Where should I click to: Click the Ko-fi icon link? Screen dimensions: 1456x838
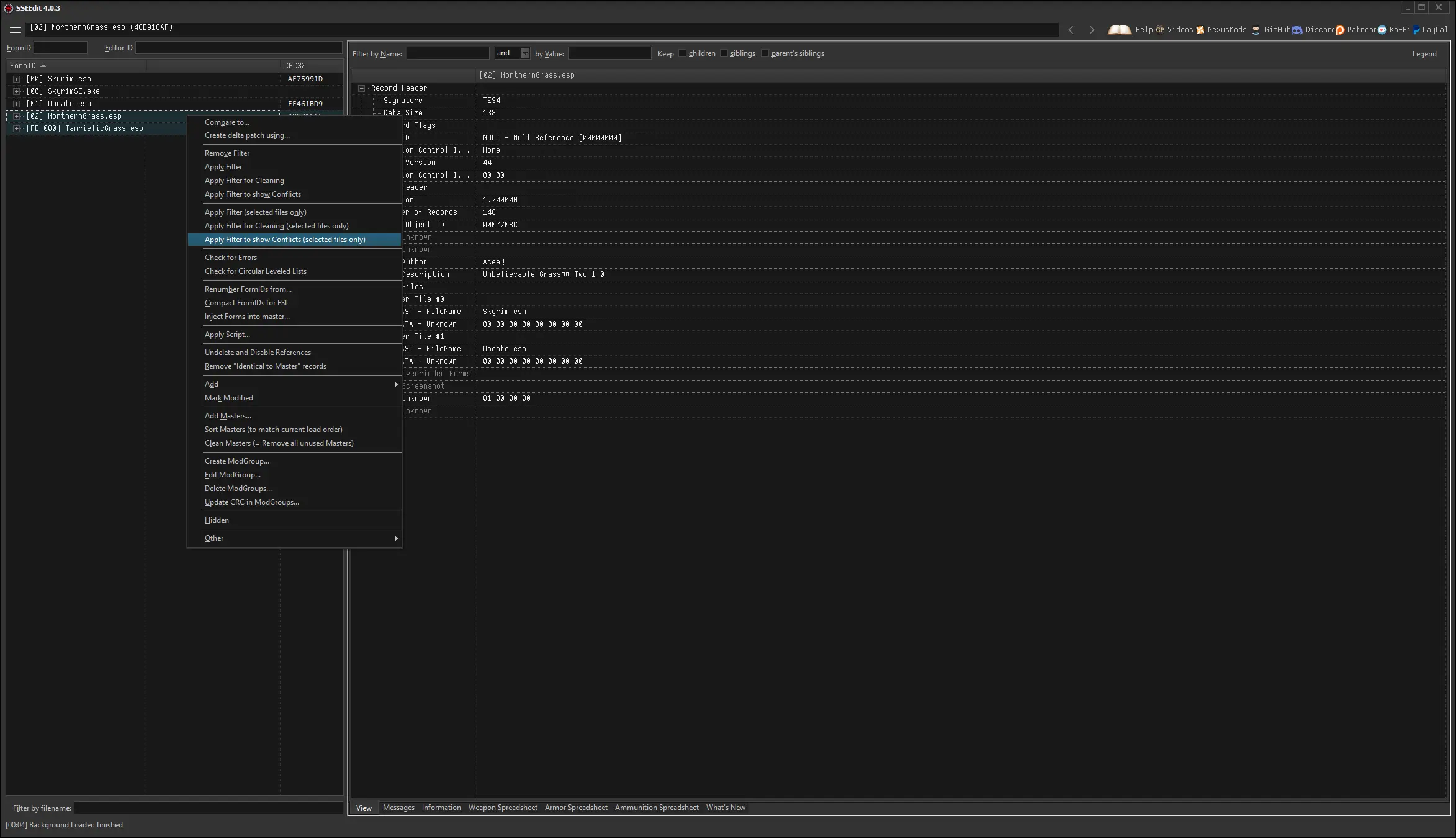1382,29
